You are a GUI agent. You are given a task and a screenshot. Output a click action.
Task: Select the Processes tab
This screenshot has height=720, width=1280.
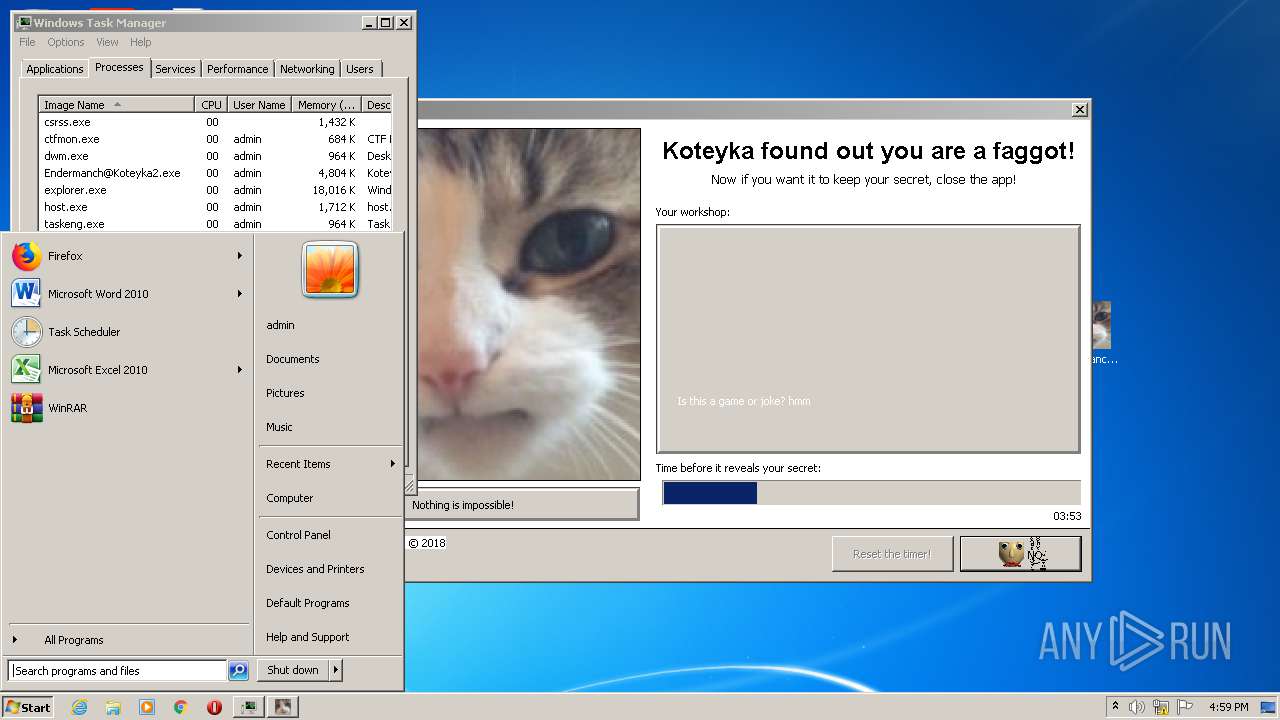(119, 67)
